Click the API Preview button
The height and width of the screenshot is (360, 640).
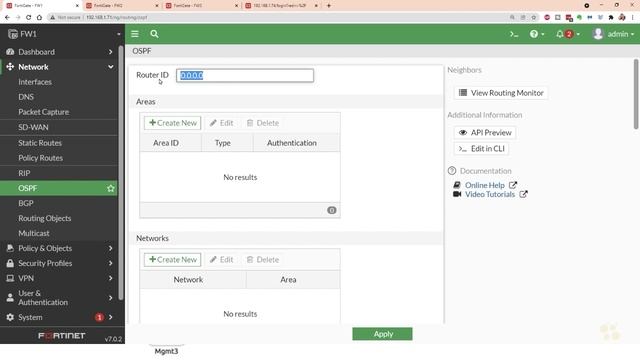click(485, 133)
